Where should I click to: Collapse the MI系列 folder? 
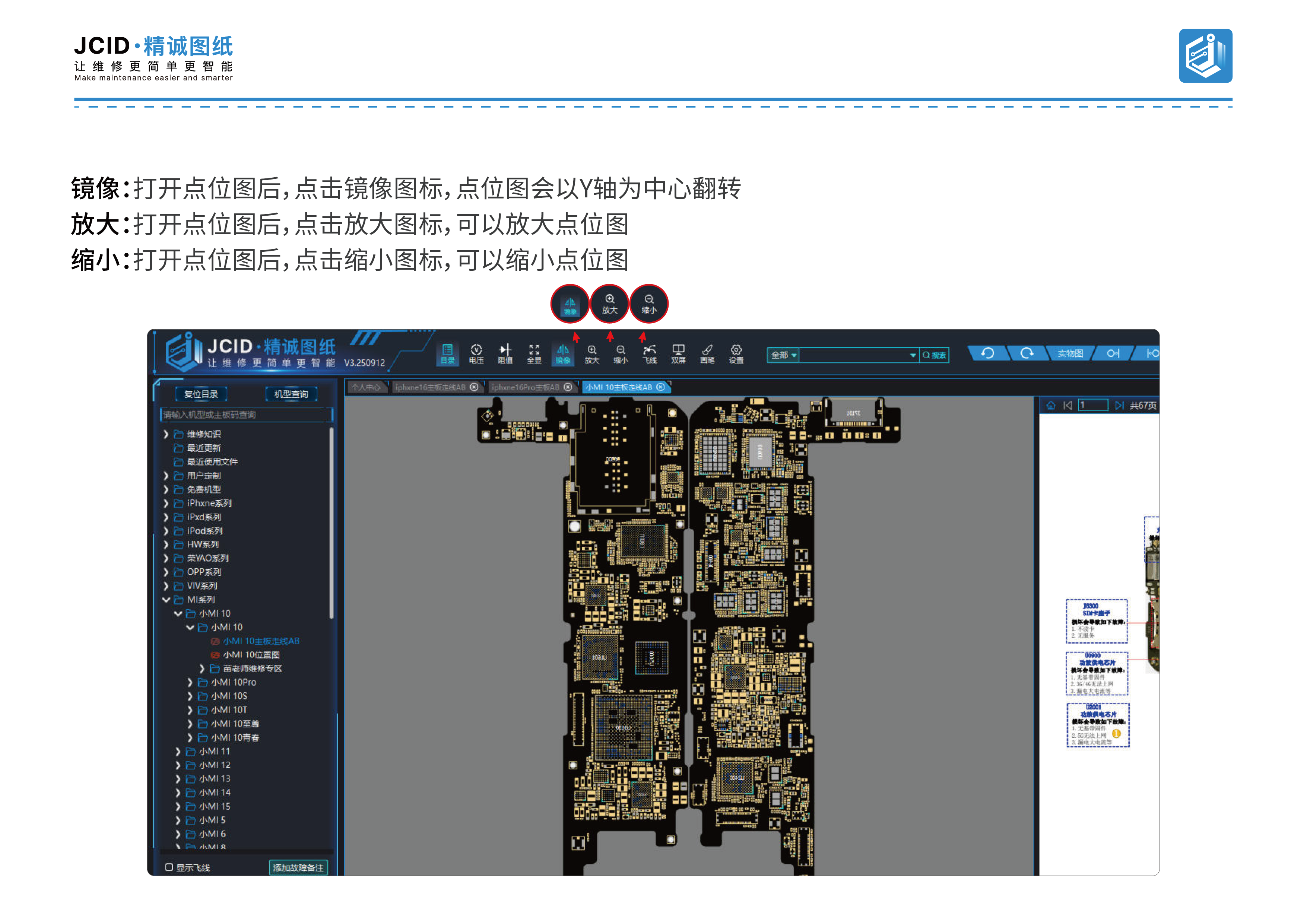(166, 600)
